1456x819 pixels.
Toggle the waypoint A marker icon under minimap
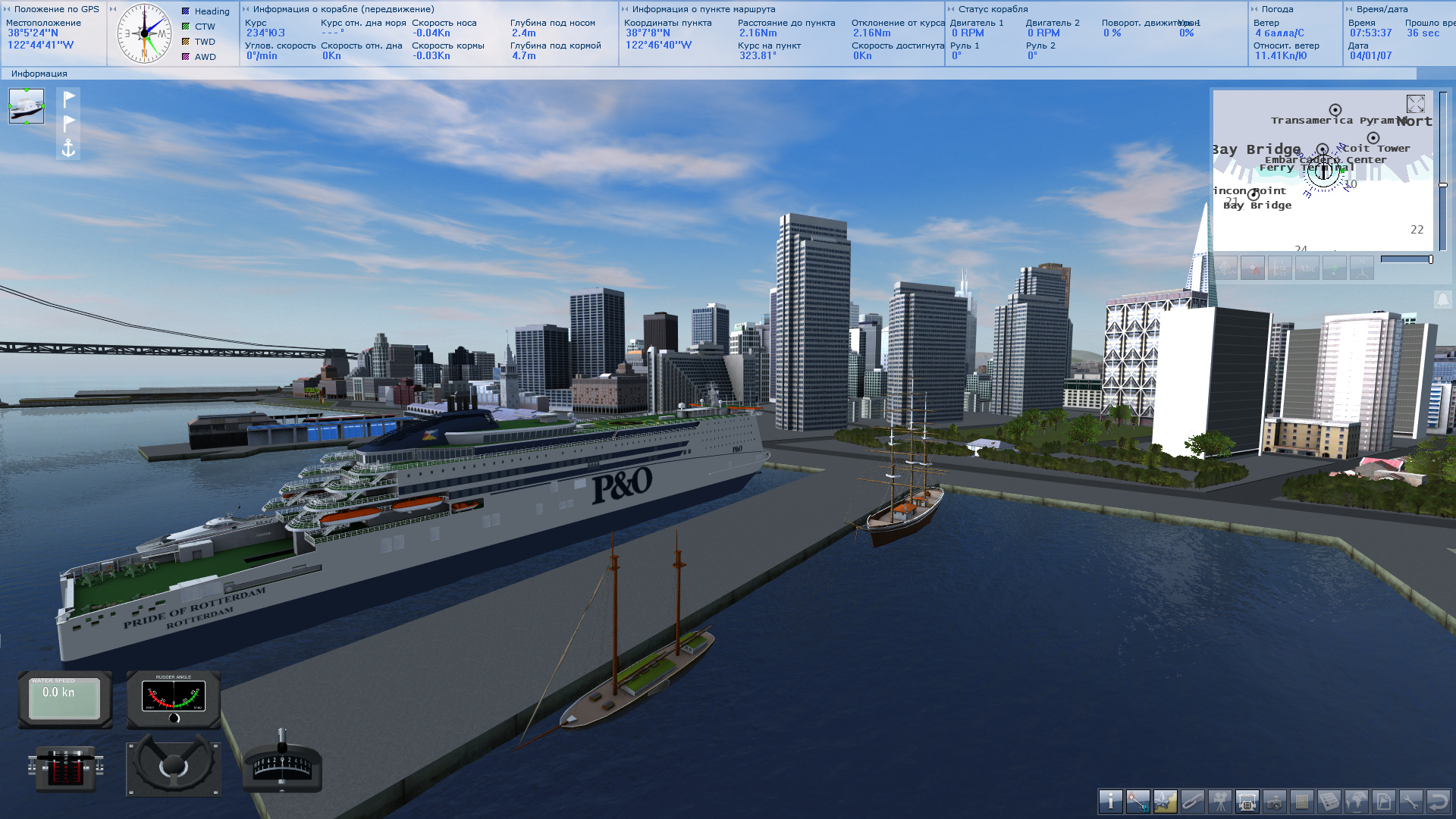pos(1253,268)
